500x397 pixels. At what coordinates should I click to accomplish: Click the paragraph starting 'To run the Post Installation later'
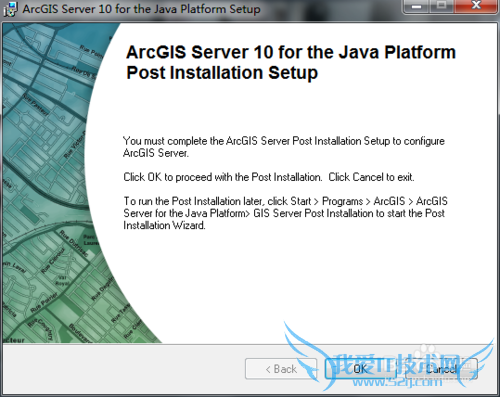point(285,213)
